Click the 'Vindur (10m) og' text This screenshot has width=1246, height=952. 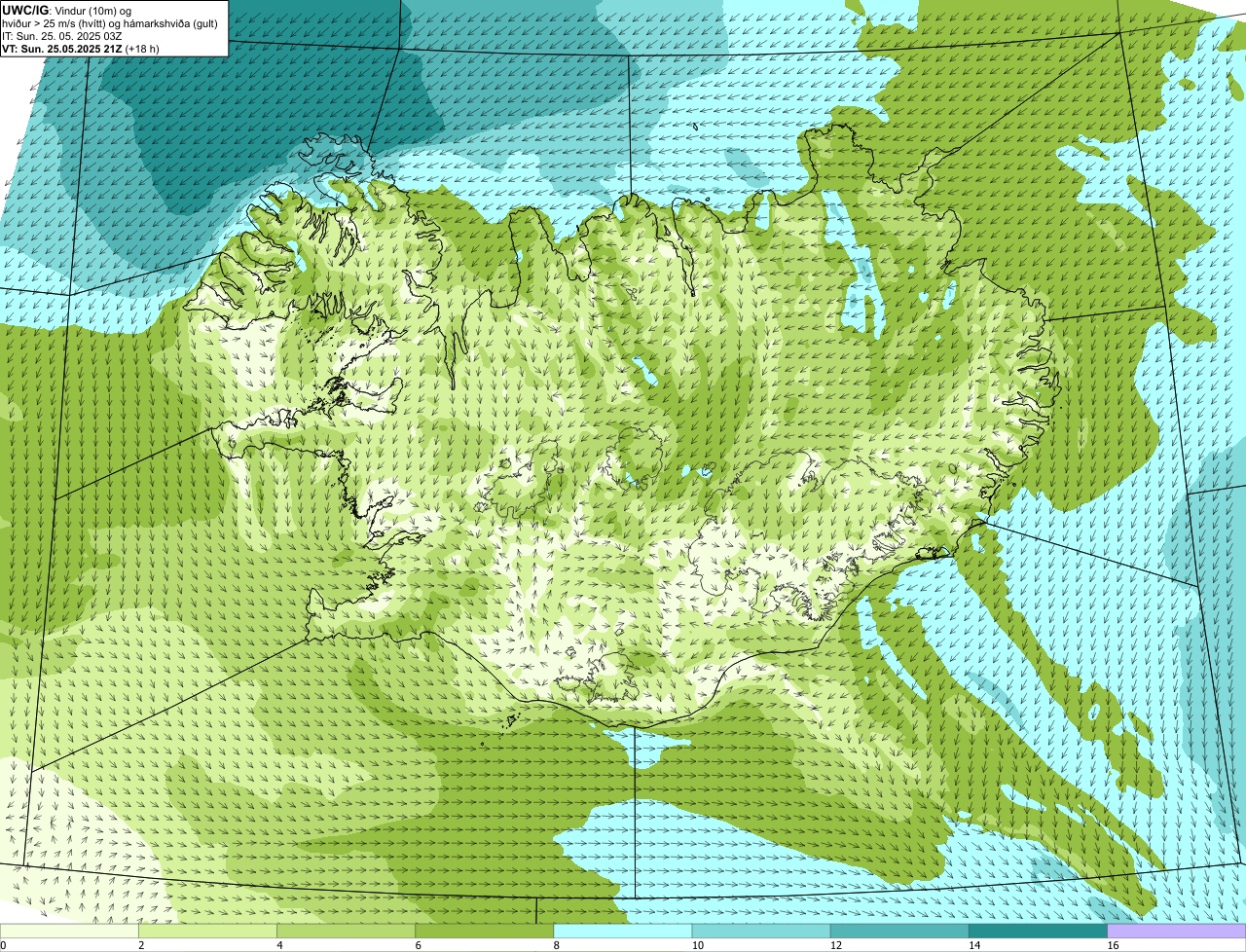click(x=93, y=11)
